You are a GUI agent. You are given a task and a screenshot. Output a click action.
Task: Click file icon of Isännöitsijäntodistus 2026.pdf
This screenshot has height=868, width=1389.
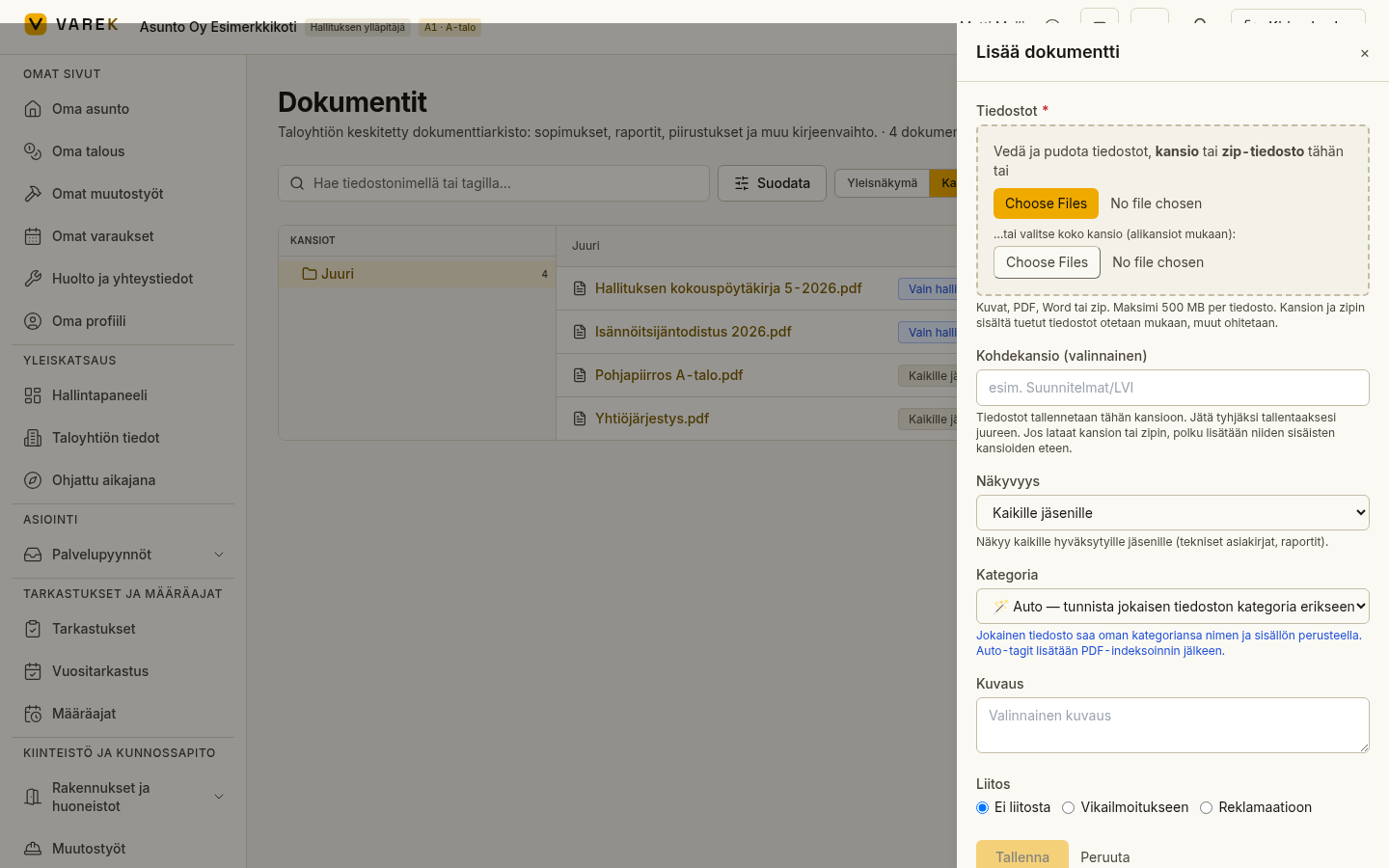pos(580,332)
